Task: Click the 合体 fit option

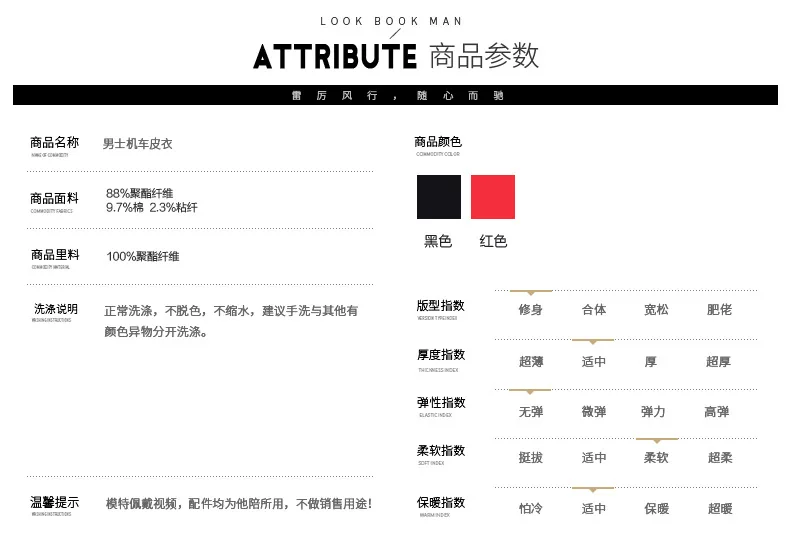Action: click(594, 310)
